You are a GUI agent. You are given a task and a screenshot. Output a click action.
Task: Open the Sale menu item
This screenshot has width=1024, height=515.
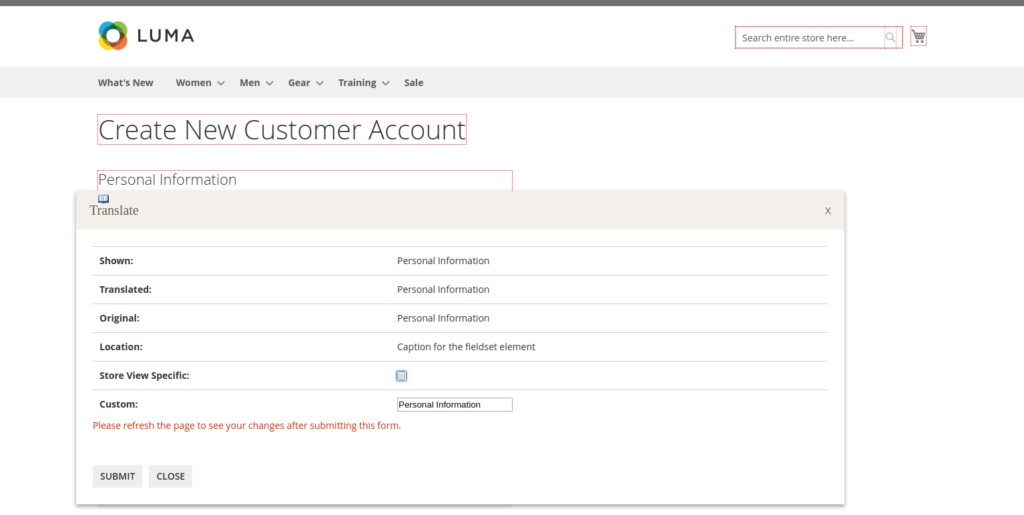click(x=413, y=83)
